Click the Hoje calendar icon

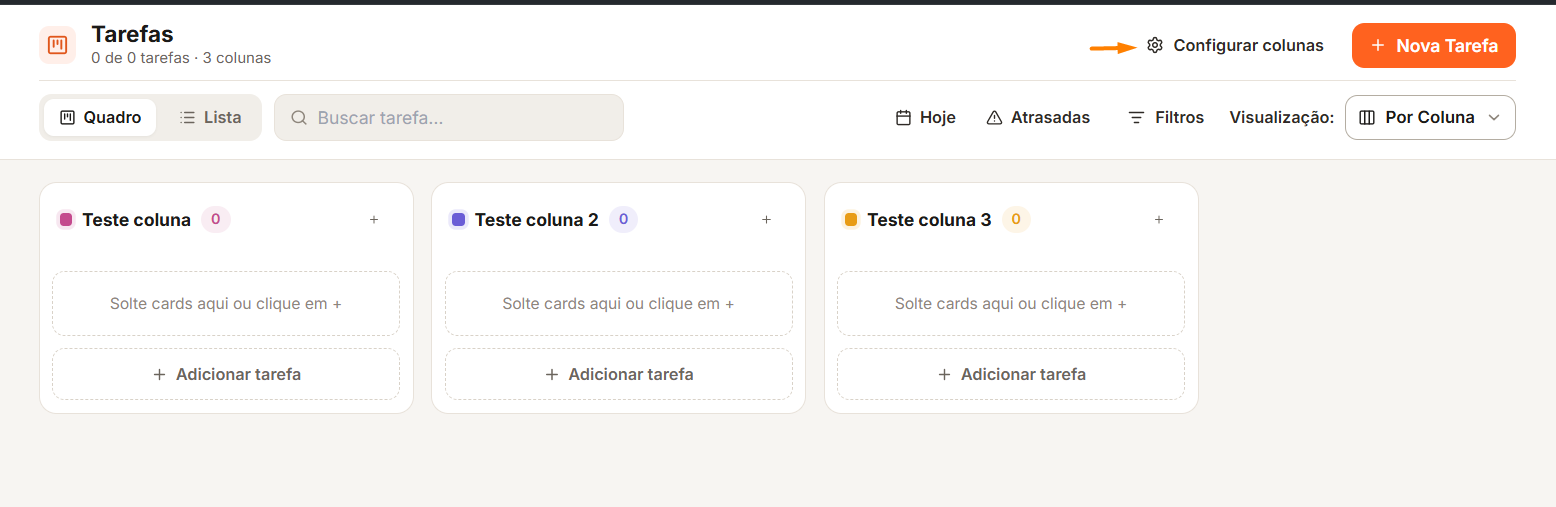tap(903, 118)
